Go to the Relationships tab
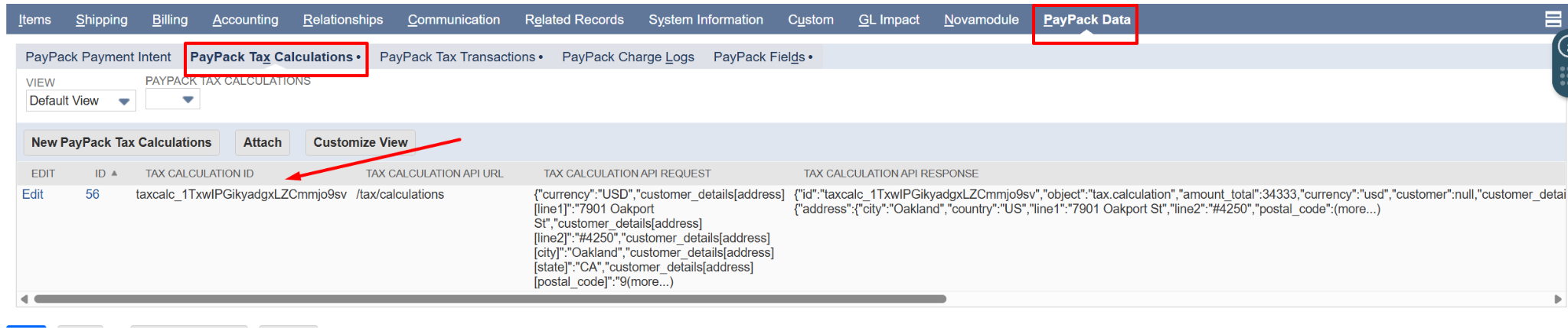The image size is (1568, 328). pos(343,20)
